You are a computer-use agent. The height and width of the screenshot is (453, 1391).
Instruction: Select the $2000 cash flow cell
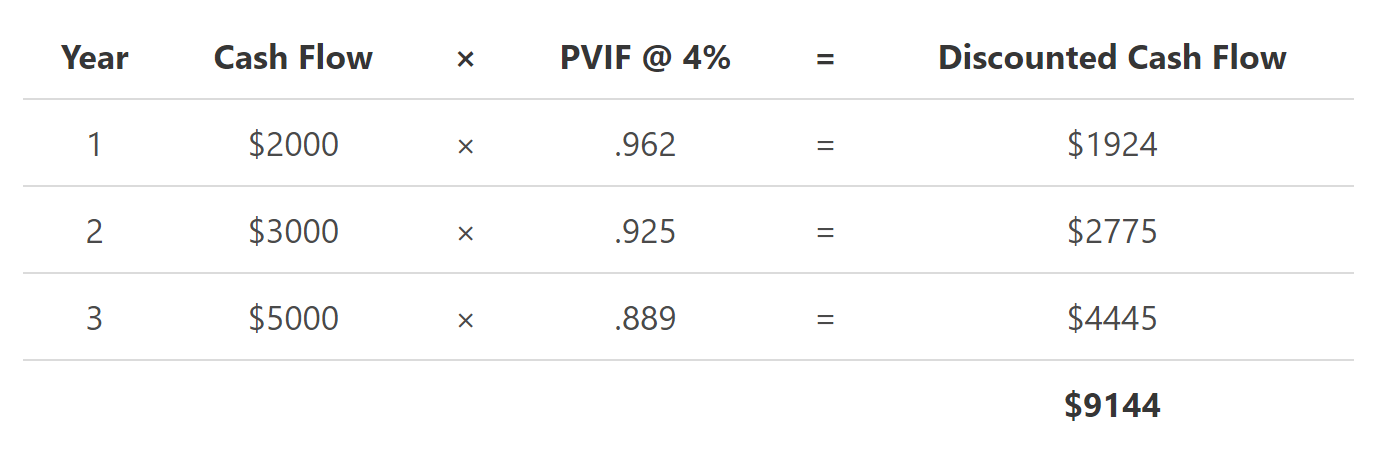[x=293, y=145]
